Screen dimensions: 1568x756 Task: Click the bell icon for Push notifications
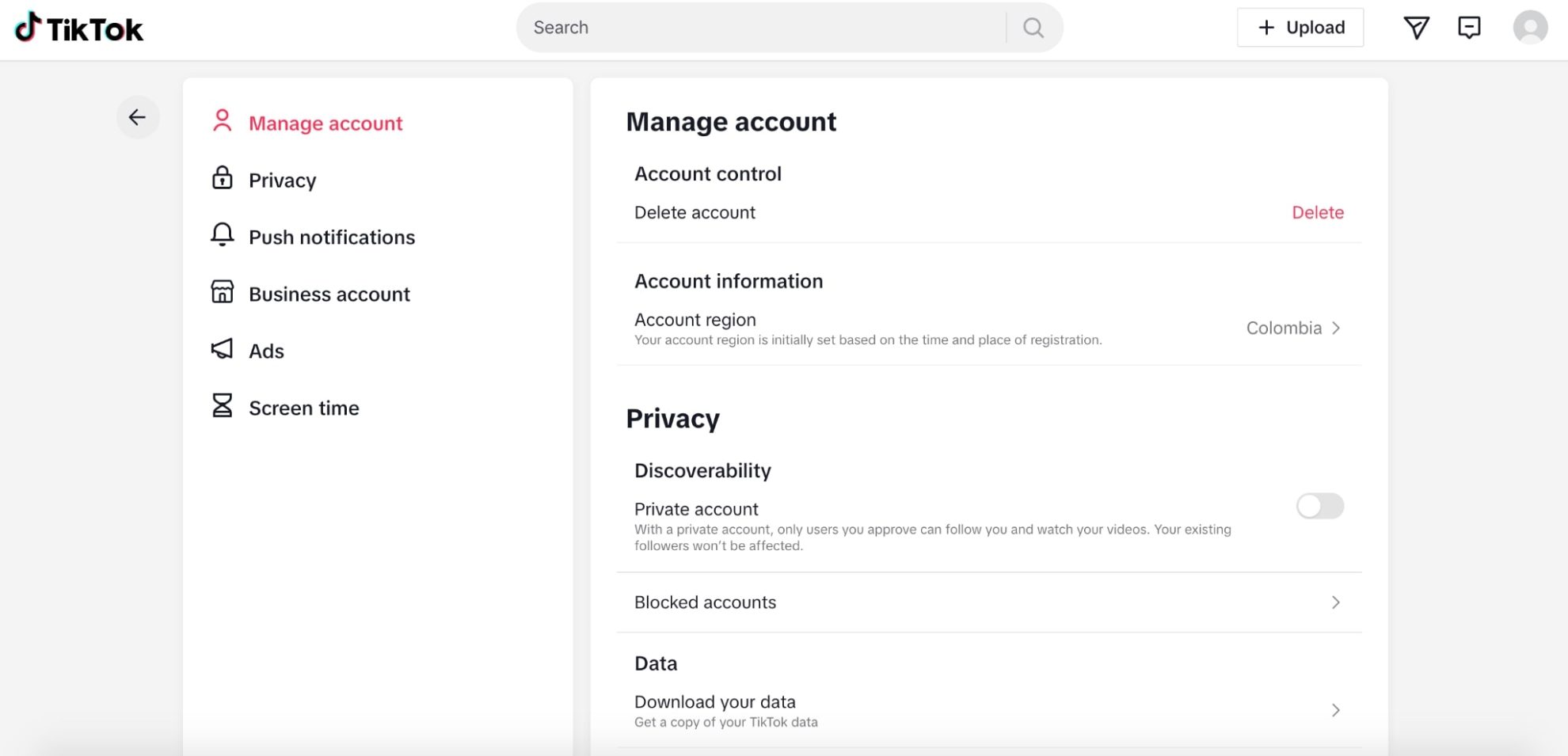223,236
